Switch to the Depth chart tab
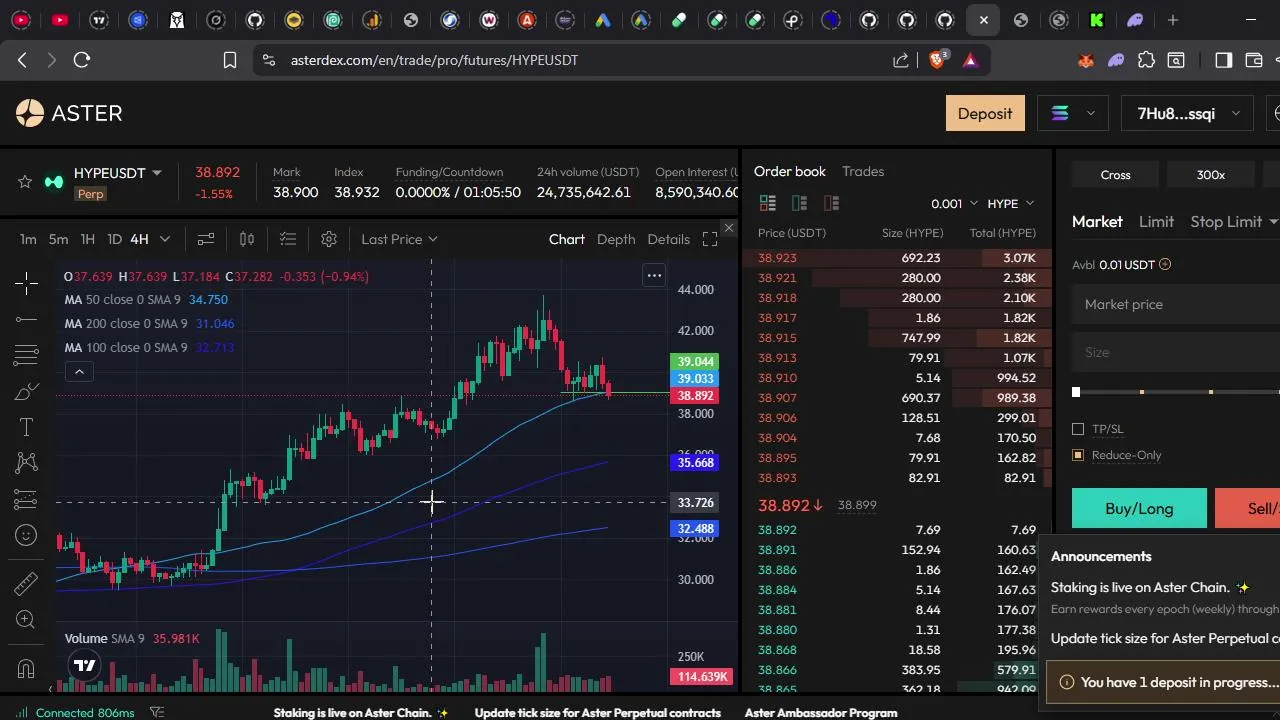The image size is (1280, 720). click(616, 239)
